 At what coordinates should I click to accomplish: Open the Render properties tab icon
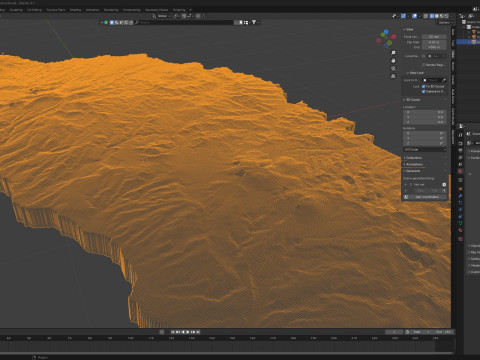click(460, 143)
